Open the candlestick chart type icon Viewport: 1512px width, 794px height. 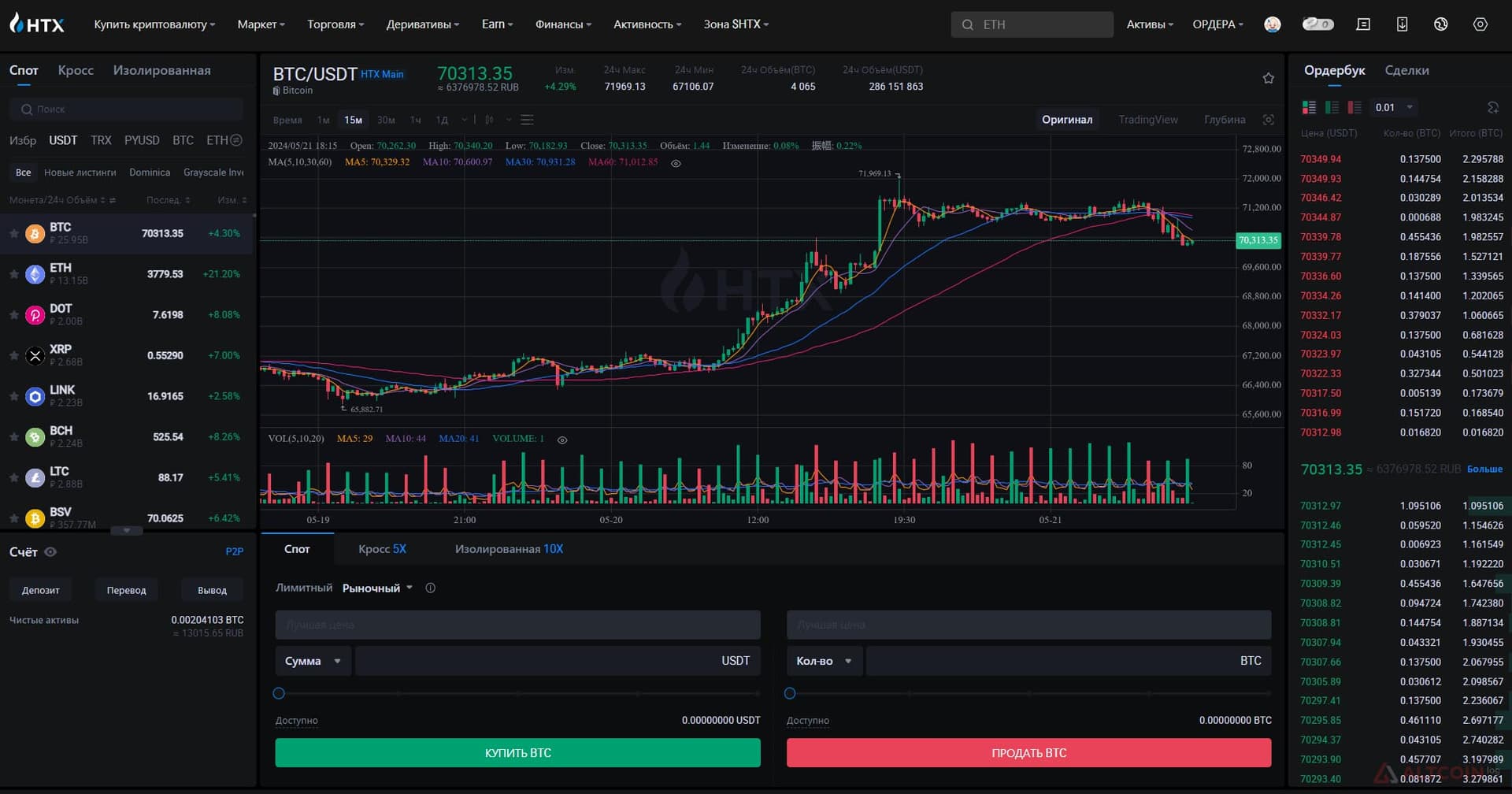coord(489,120)
